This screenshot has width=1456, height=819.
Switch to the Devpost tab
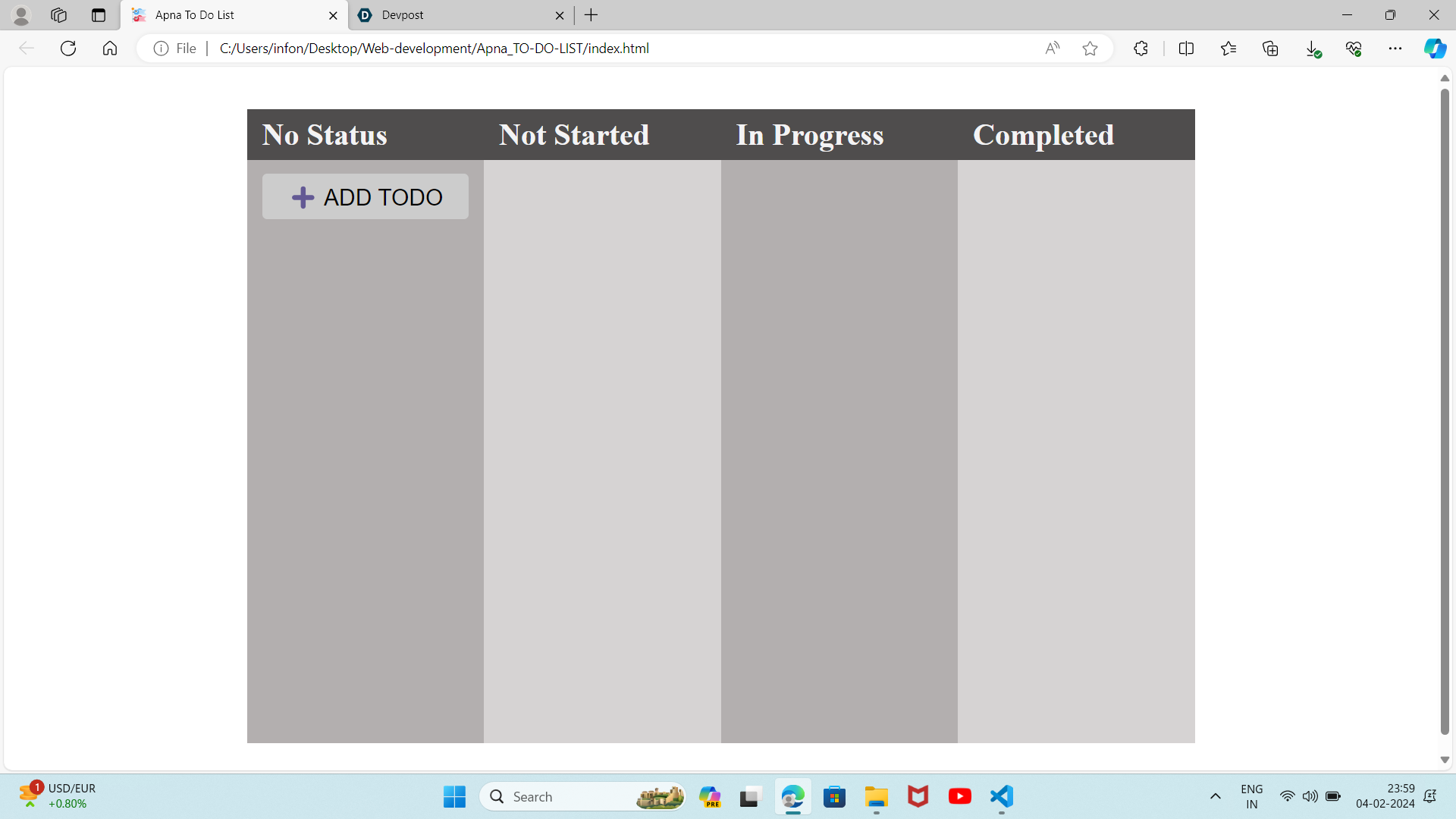pos(455,15)
